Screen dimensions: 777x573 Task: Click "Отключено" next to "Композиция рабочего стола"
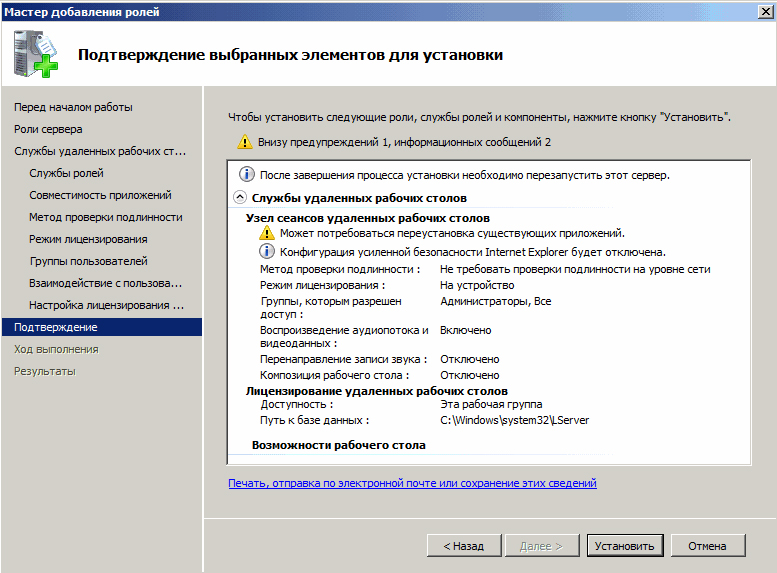coord(470,375)
